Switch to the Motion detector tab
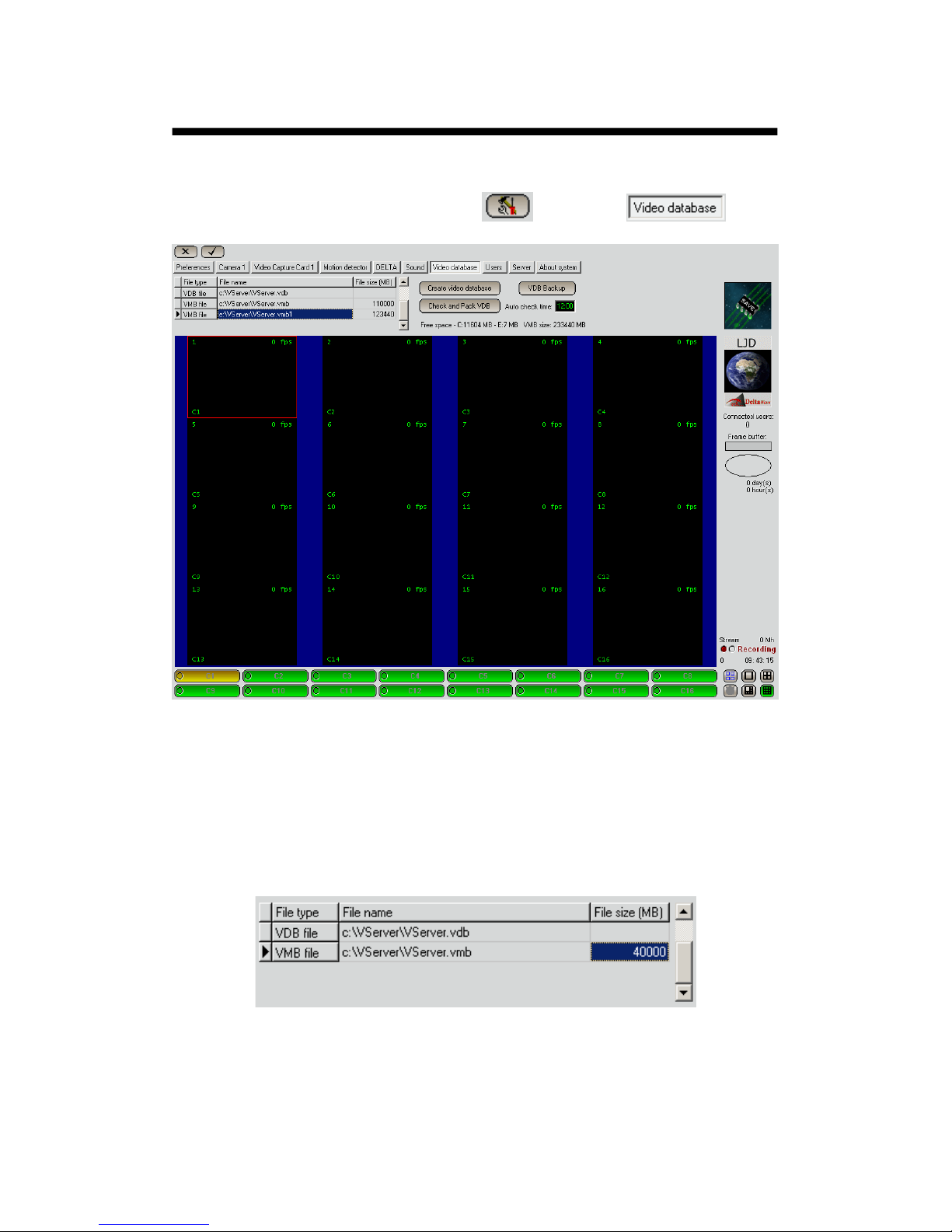952x1232 pixels. (x=345, y=267)
